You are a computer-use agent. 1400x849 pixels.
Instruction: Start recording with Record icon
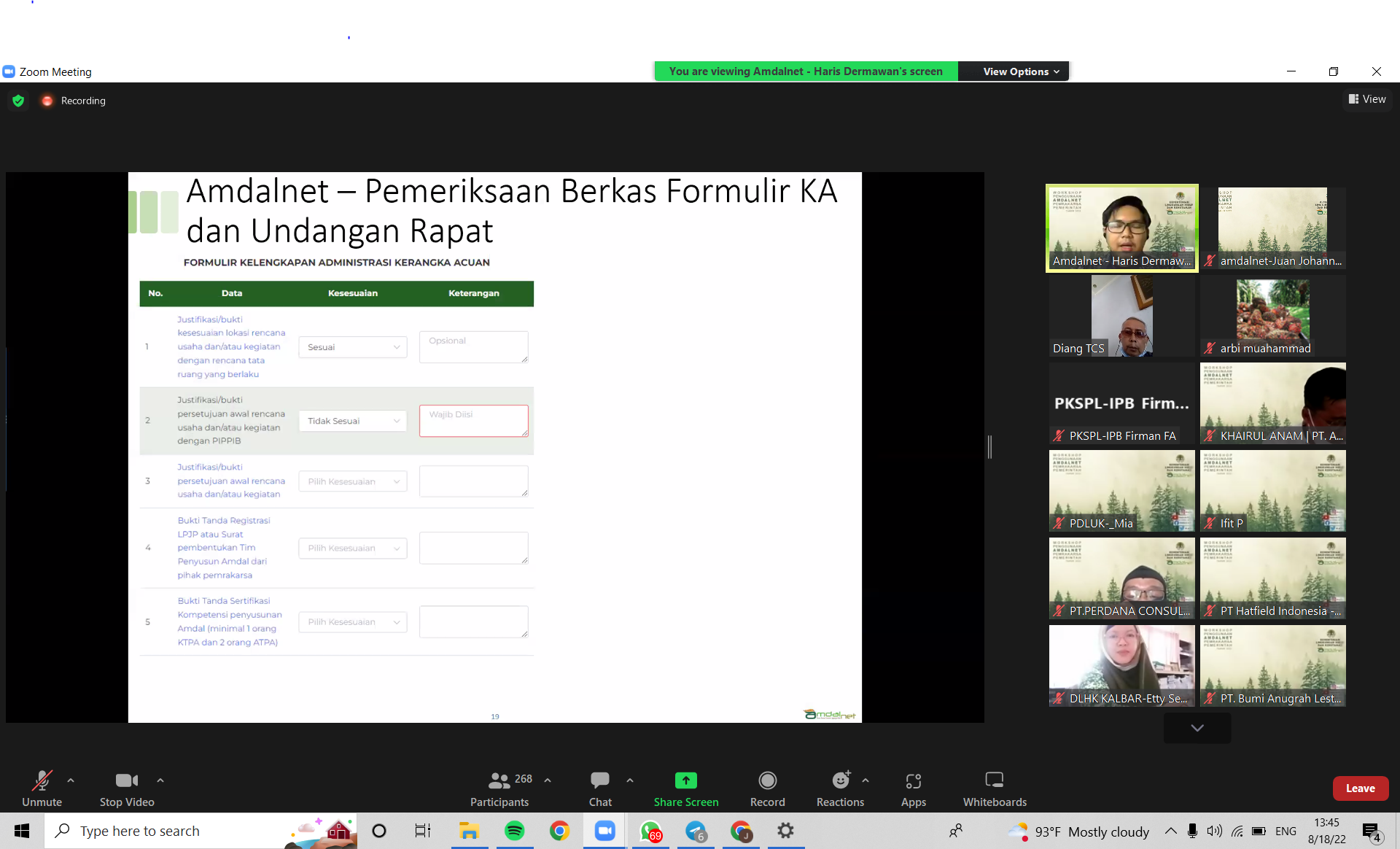pos(767,781)
